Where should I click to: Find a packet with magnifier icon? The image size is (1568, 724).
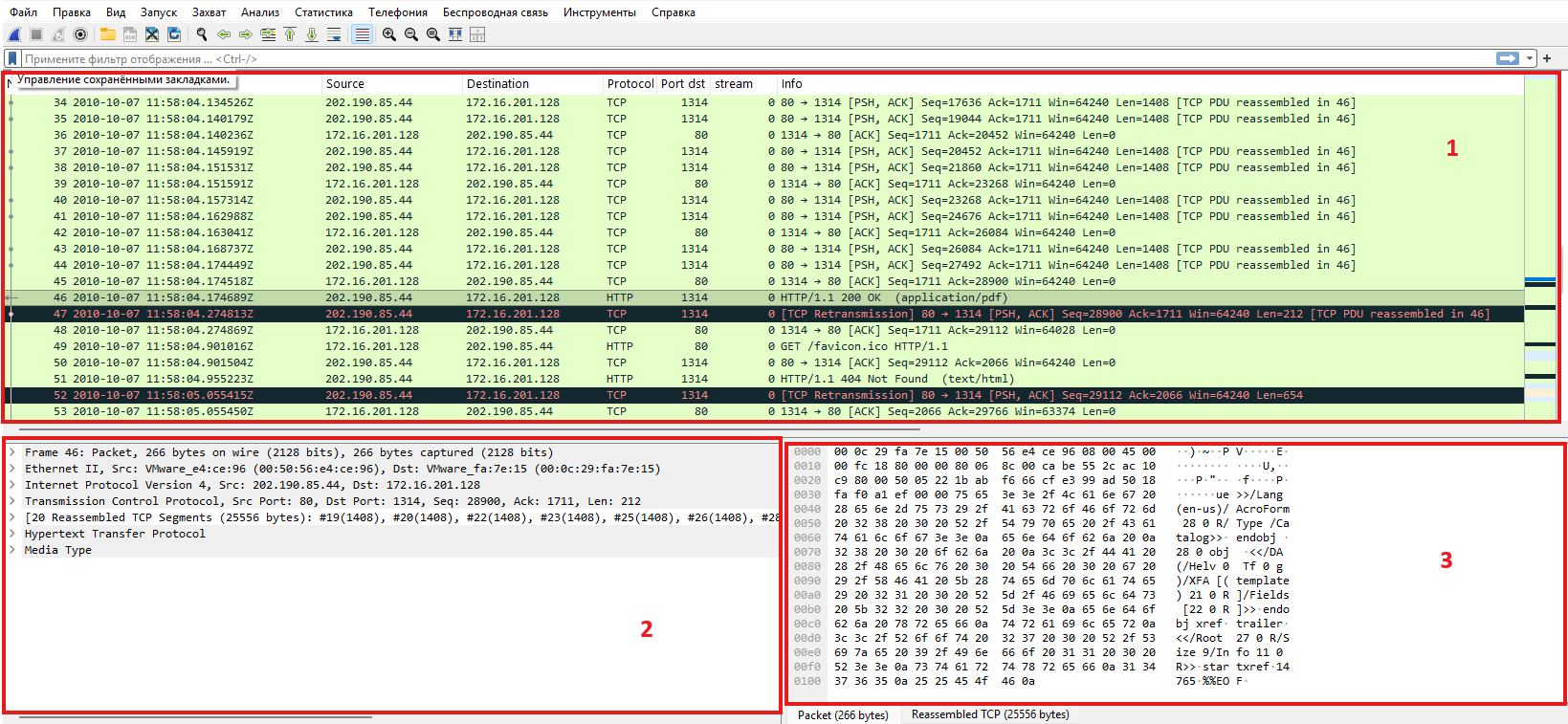tap(202, 34)
